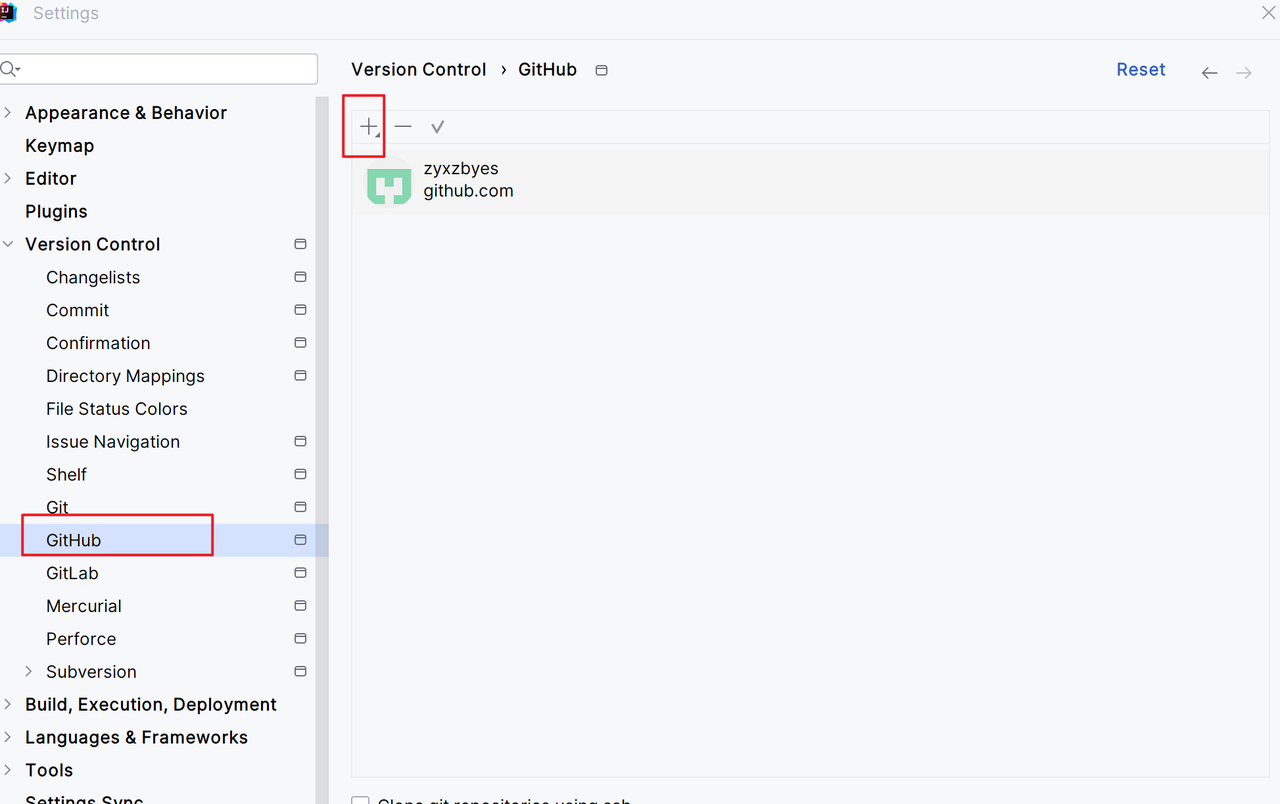Click project icon on Confirmation row
This screenshot has width=1280, height=804.
300,343
